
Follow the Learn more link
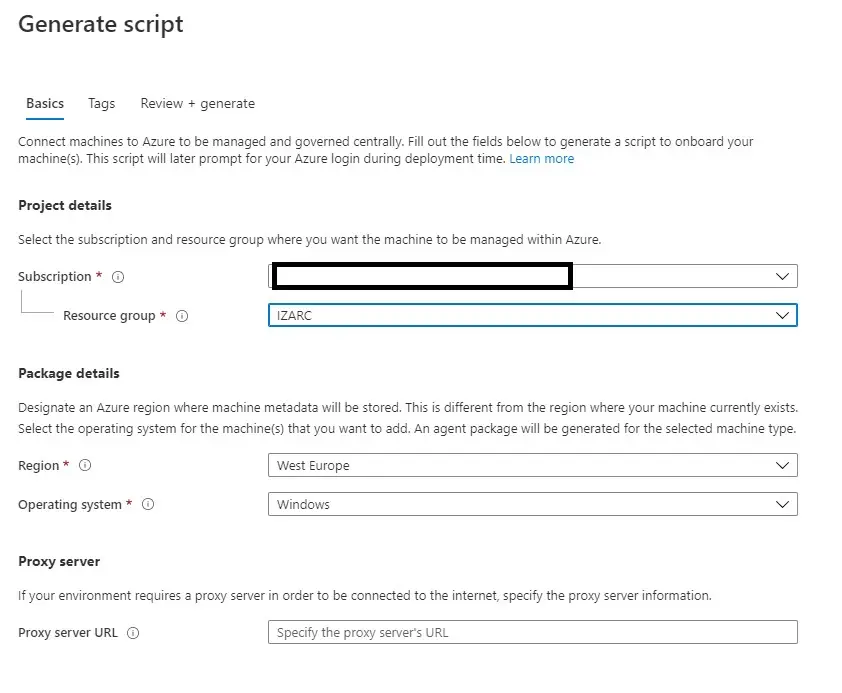tap(541, 158)
